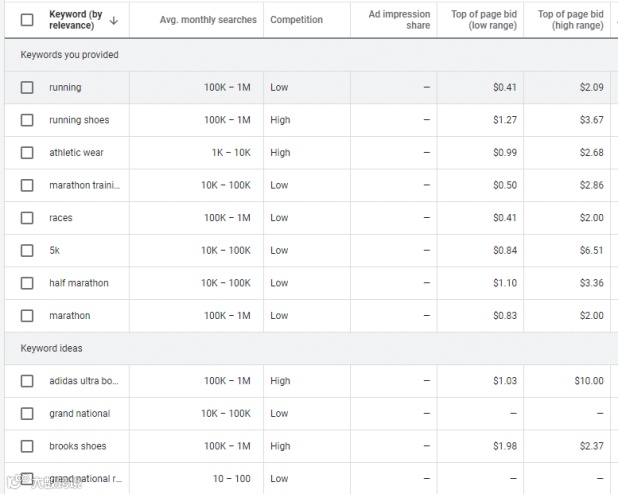Click the Top of page bid (high range) header

(570, 20)
